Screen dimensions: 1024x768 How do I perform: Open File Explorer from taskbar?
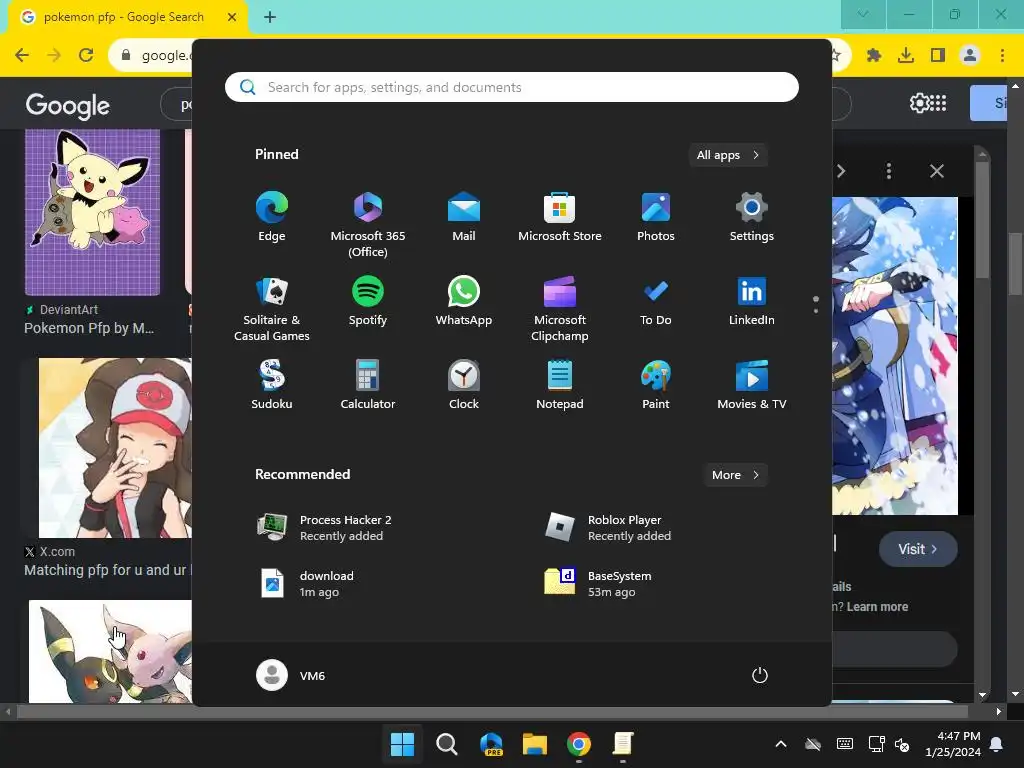click(535, 744)
